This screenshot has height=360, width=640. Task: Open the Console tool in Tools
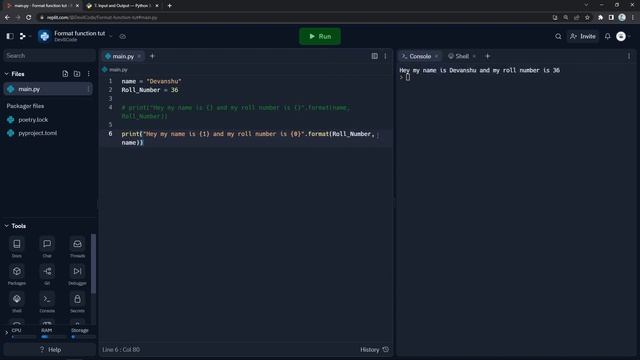[x=47, y=302]
